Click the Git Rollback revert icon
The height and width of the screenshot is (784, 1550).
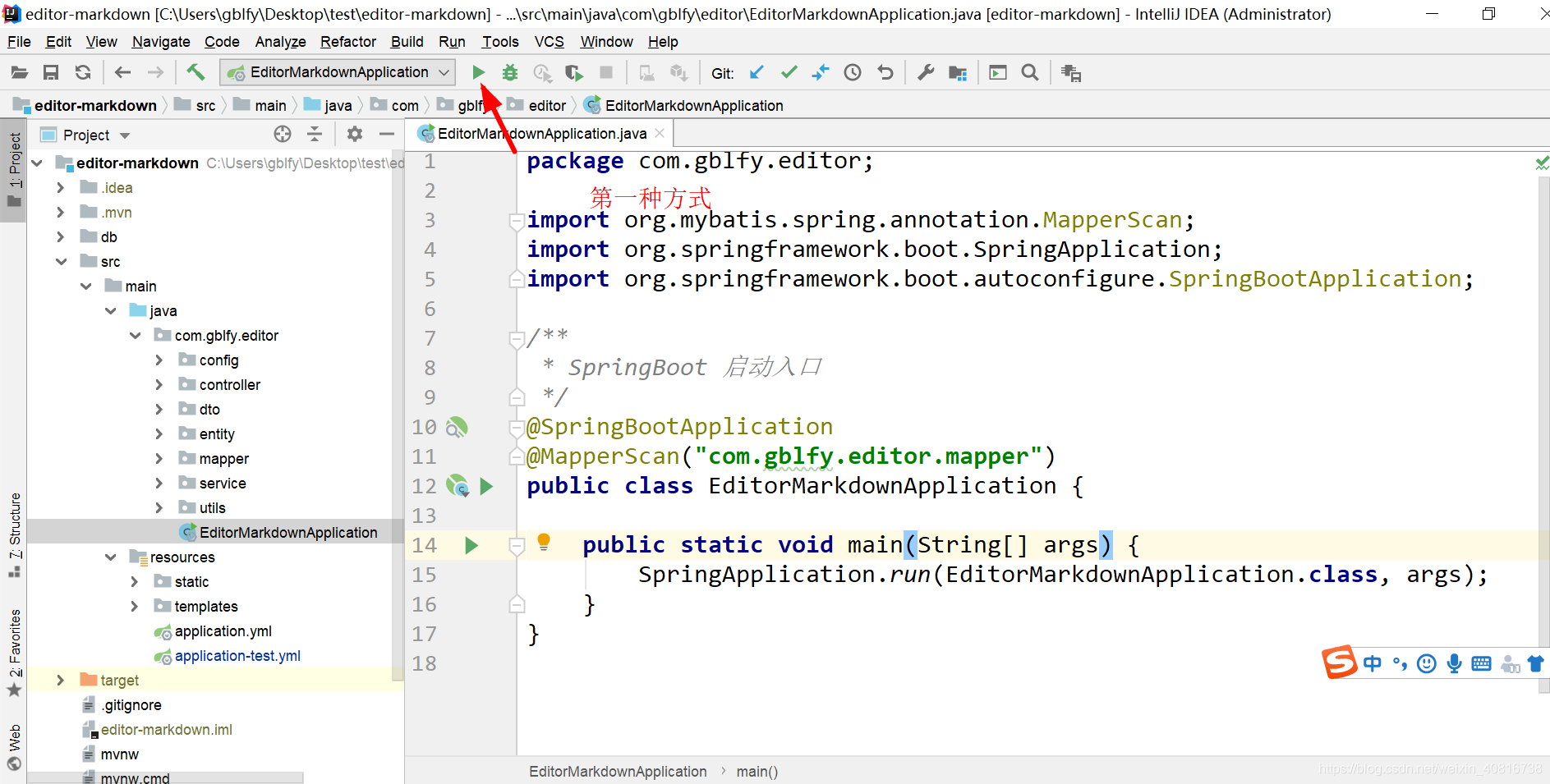(x=885, y=73)
